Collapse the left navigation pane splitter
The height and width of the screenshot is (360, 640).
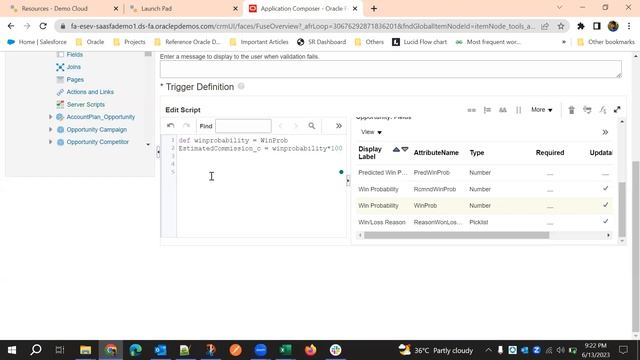(158, 152)
